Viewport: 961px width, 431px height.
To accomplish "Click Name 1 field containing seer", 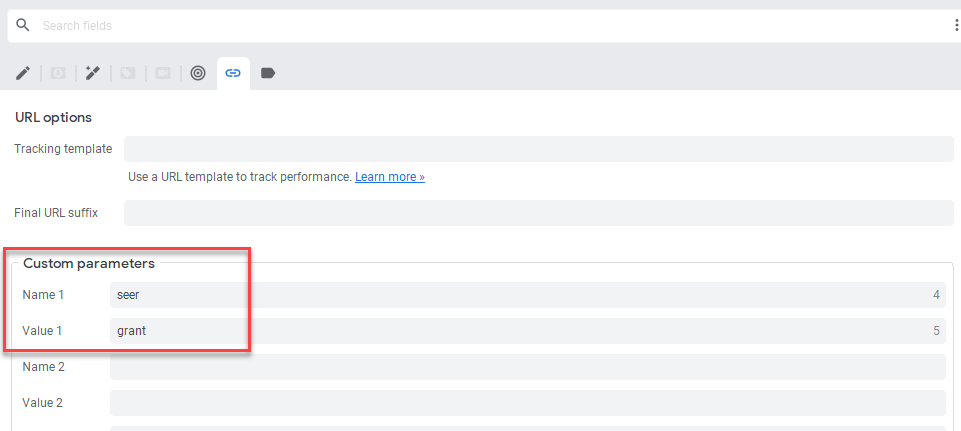I will (x=527, y=295).
